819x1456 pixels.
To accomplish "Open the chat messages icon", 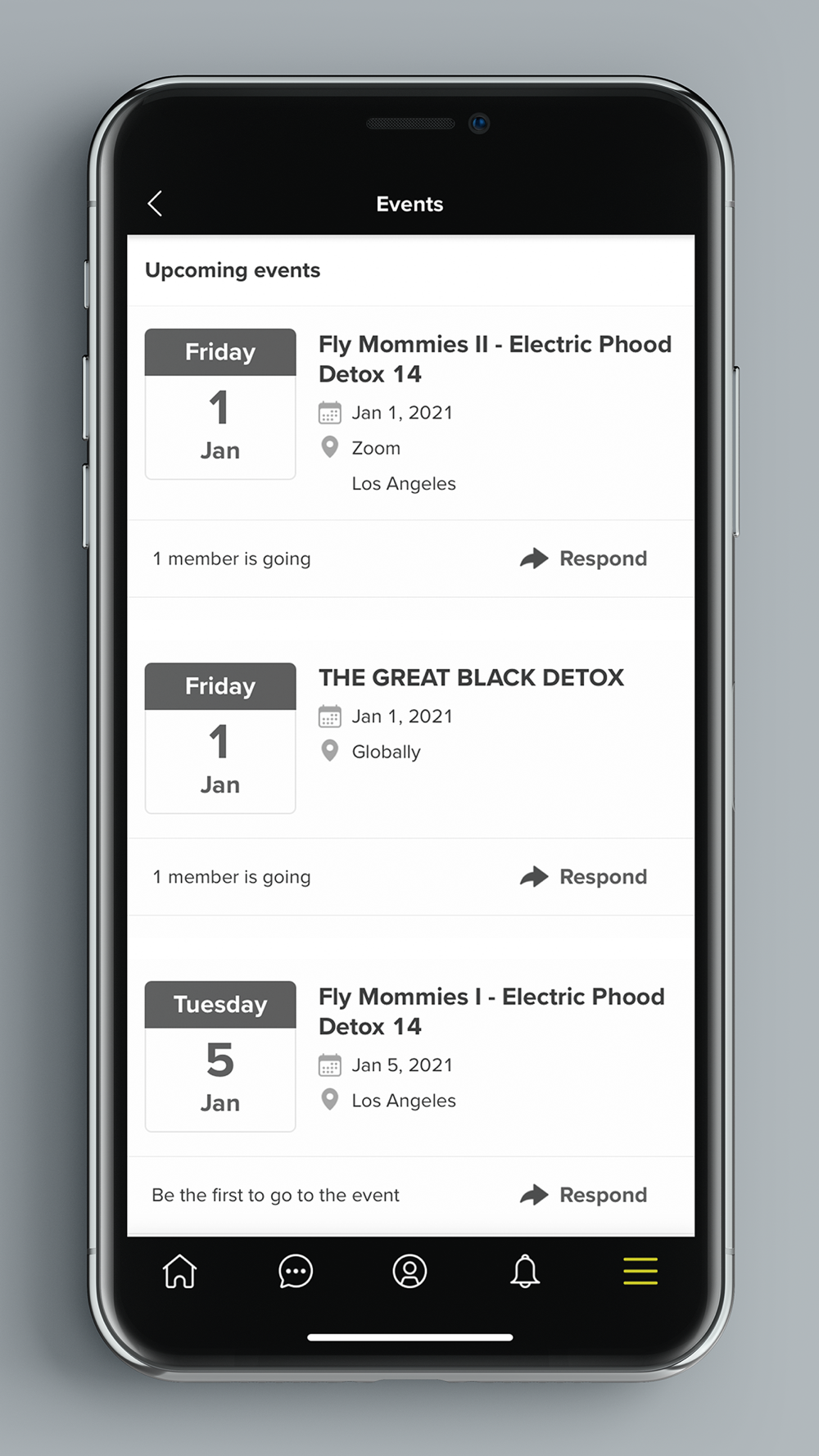I will pos(295,1272).
